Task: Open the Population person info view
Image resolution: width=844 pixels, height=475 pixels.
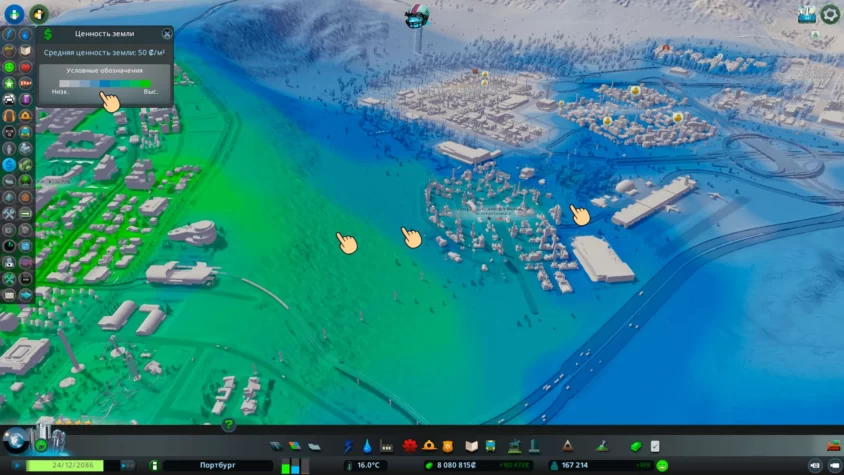Action: 9,148
